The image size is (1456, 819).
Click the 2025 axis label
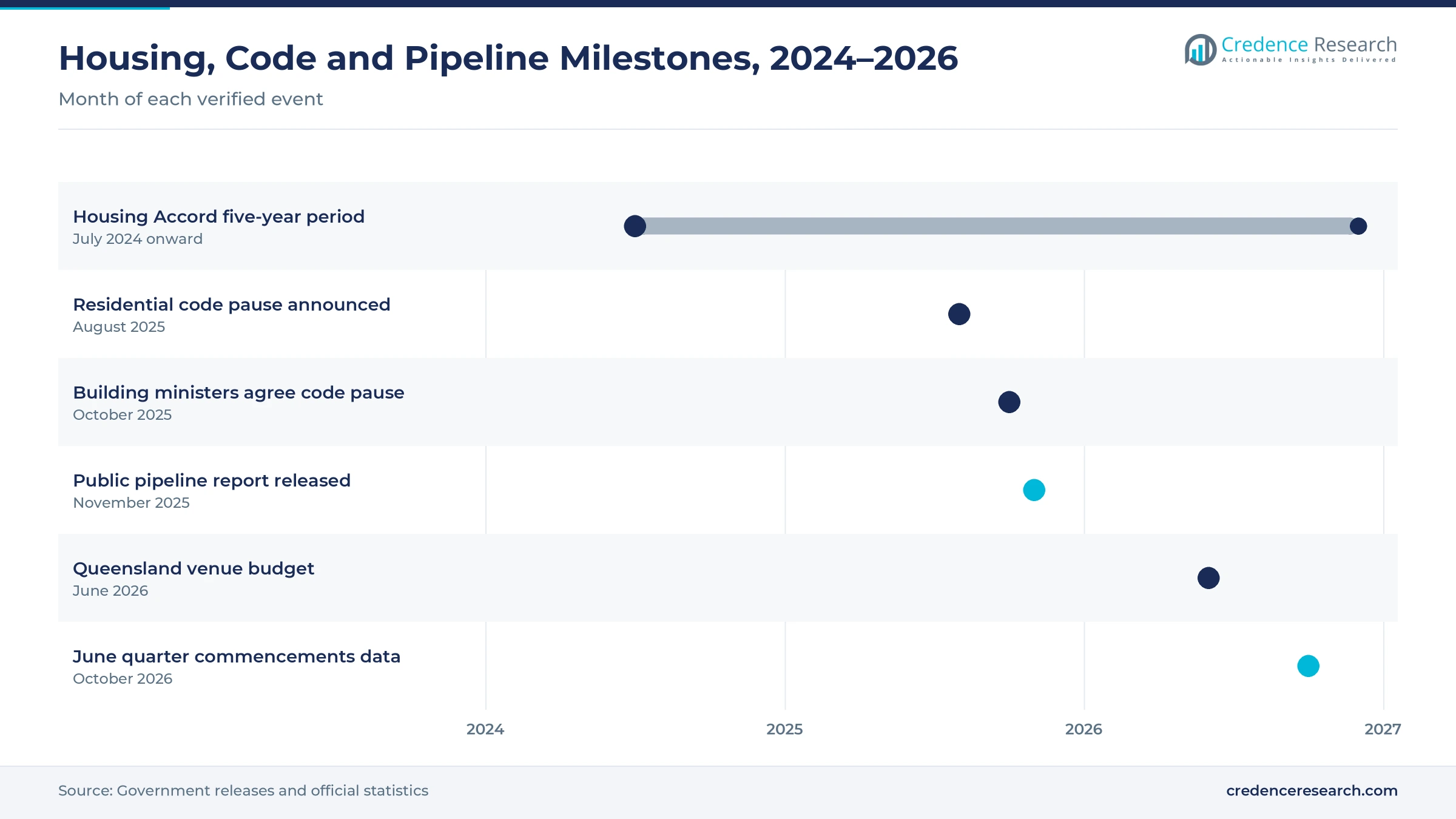click(784, 729)
